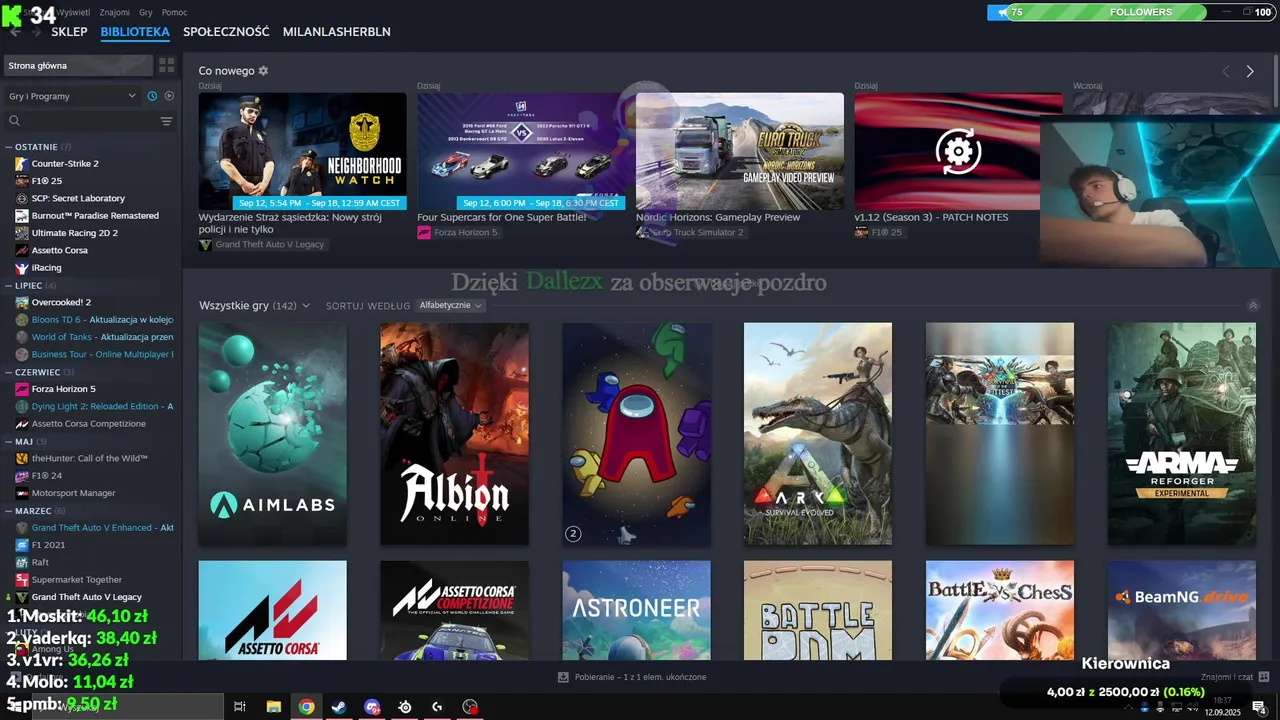Viewport: 1280px width, 720px height.
Task: Switch to Chrome on the taskbar
Action: tap(306, 707)
